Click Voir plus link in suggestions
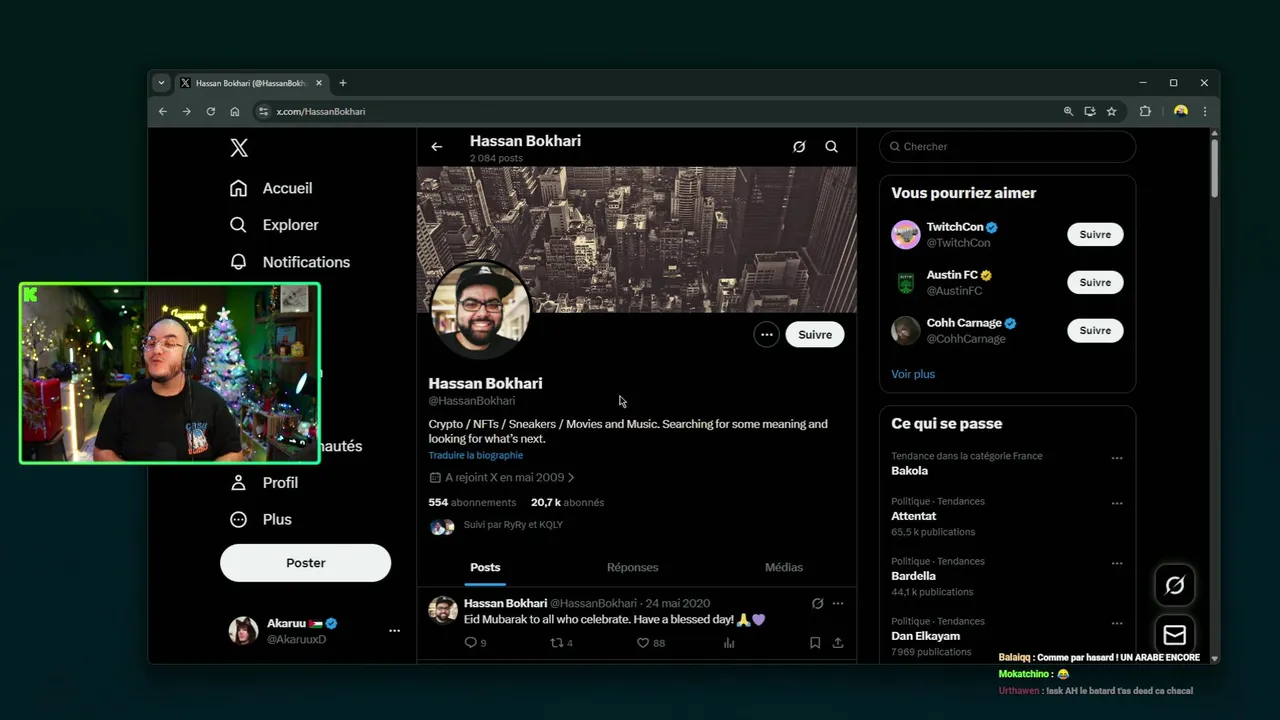The width and height of the screenshot is (1280, 720). [x=913, y=374]
